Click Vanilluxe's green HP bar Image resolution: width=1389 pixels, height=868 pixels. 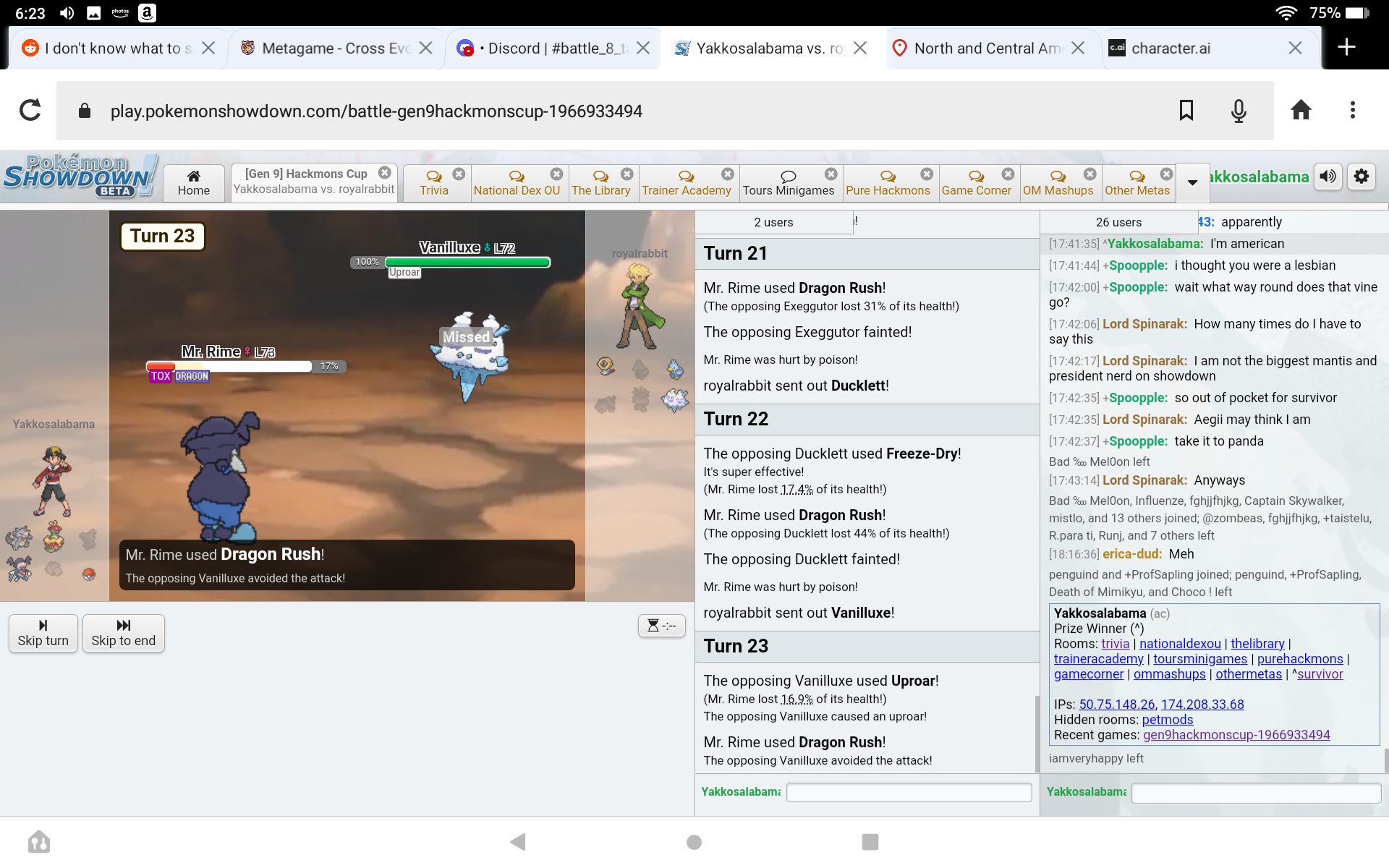coord(467,262)
